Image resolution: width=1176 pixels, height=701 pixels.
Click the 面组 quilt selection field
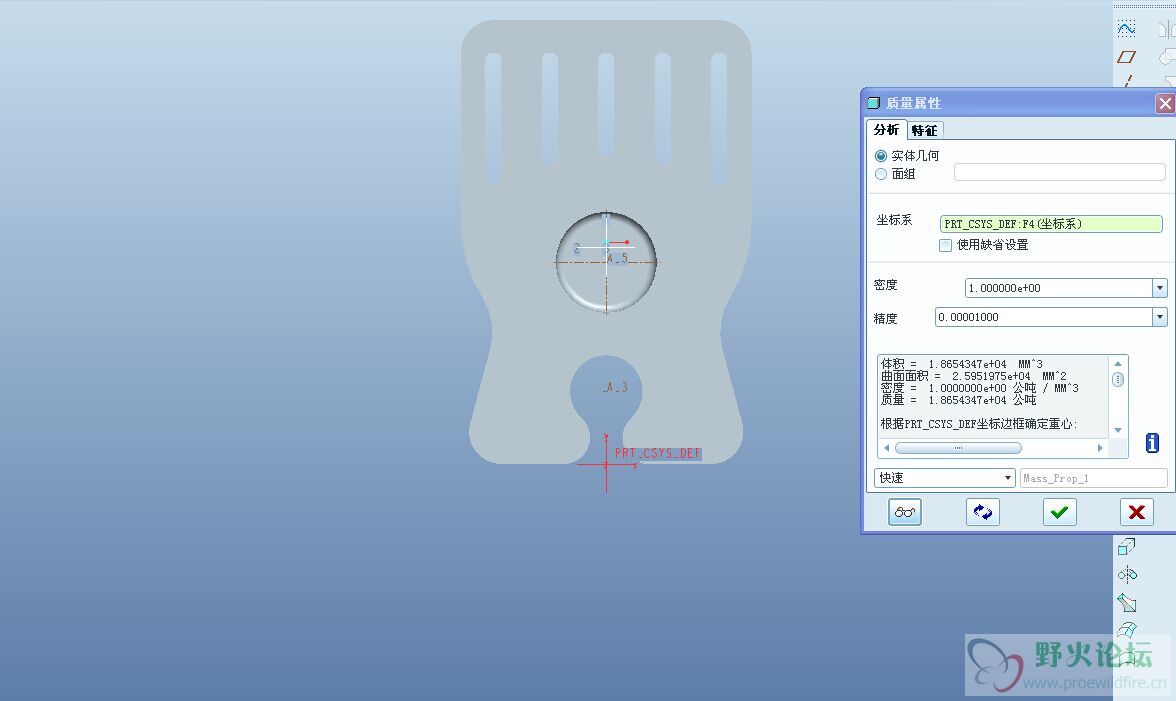coord(1060,172)
